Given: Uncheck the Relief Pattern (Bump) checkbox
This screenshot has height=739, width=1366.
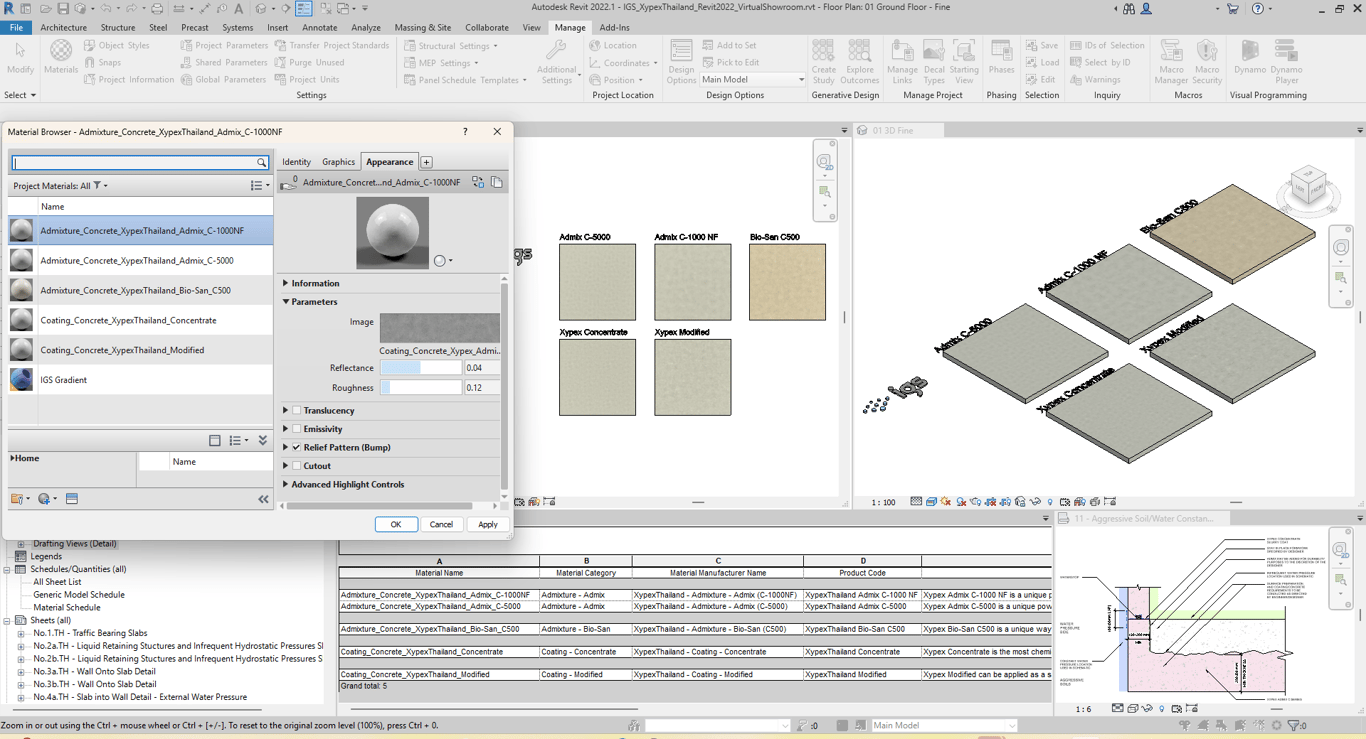Looking at the screenshot, I should 296,447.
